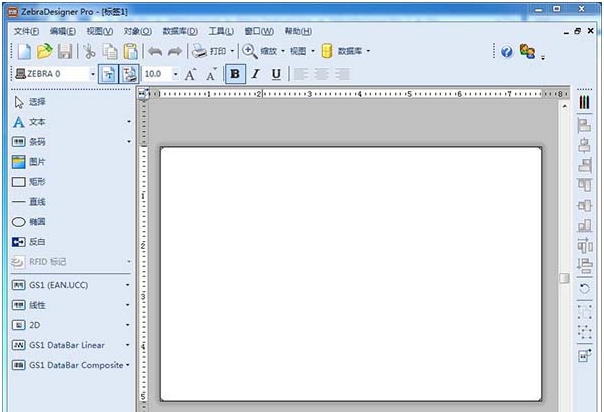Open the blue help question icon
This screenshot has height=412, width=604.
point(507,51)
